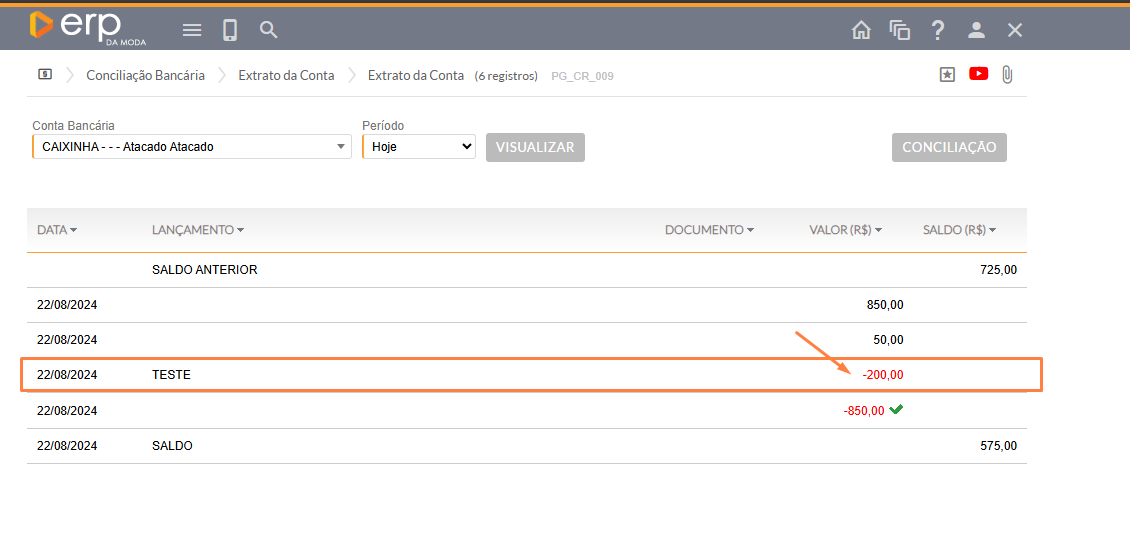Open the user profile icon
The width and height of the screenshot is (1130, 535).
[976, 30]
